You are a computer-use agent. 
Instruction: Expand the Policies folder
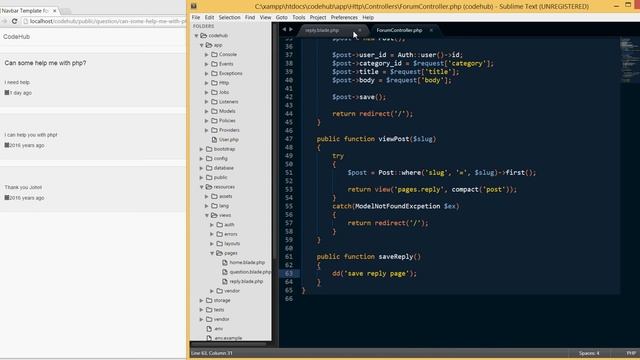(207, 121)
